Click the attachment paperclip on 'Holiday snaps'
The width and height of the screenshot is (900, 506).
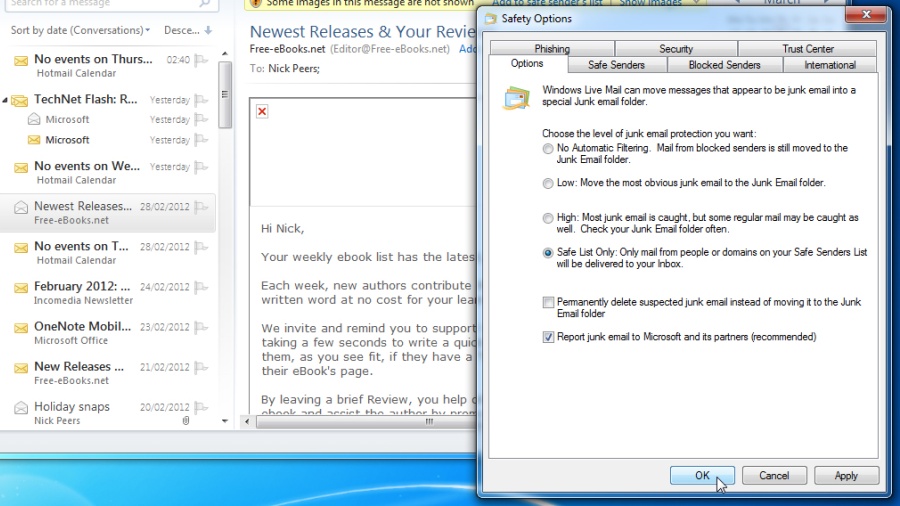click(186, 421)
